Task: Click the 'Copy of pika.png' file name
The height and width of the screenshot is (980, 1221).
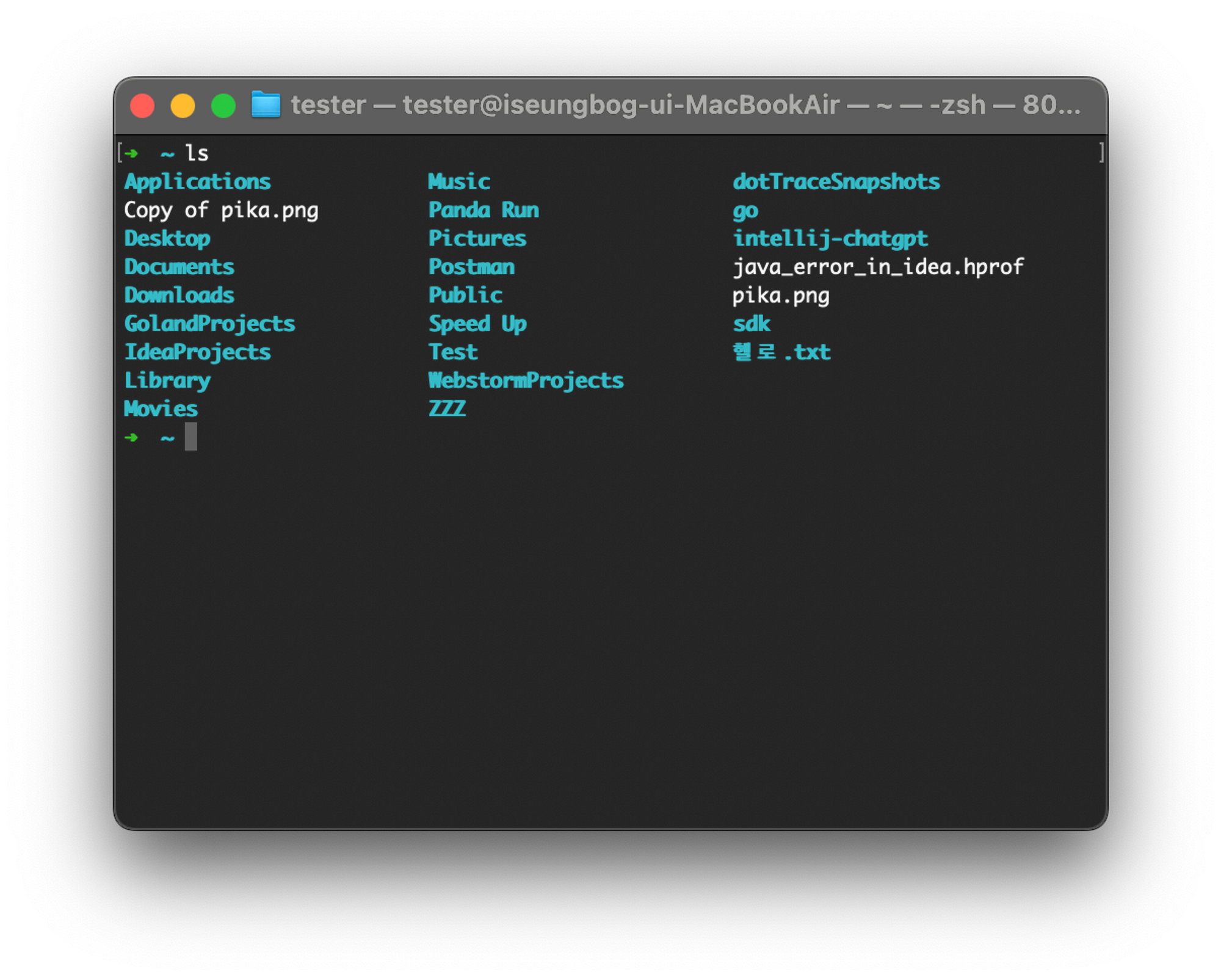Action: coord(221,211)
